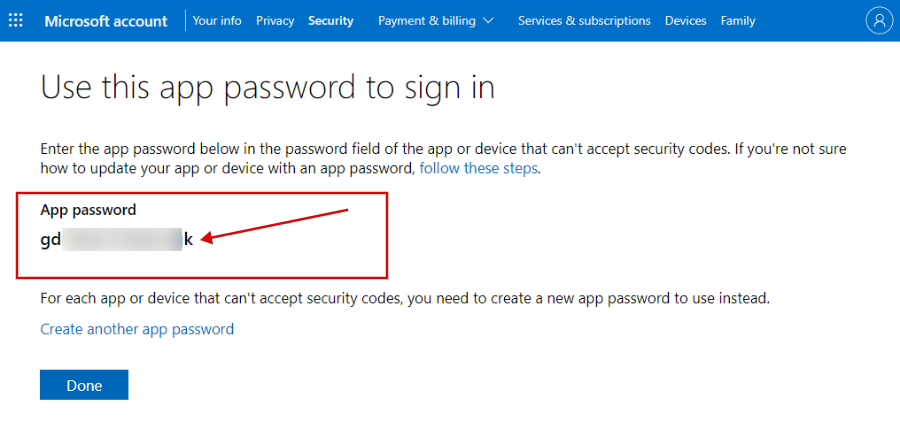
Task: Click the bold App password label
Action: coord(88,210)
